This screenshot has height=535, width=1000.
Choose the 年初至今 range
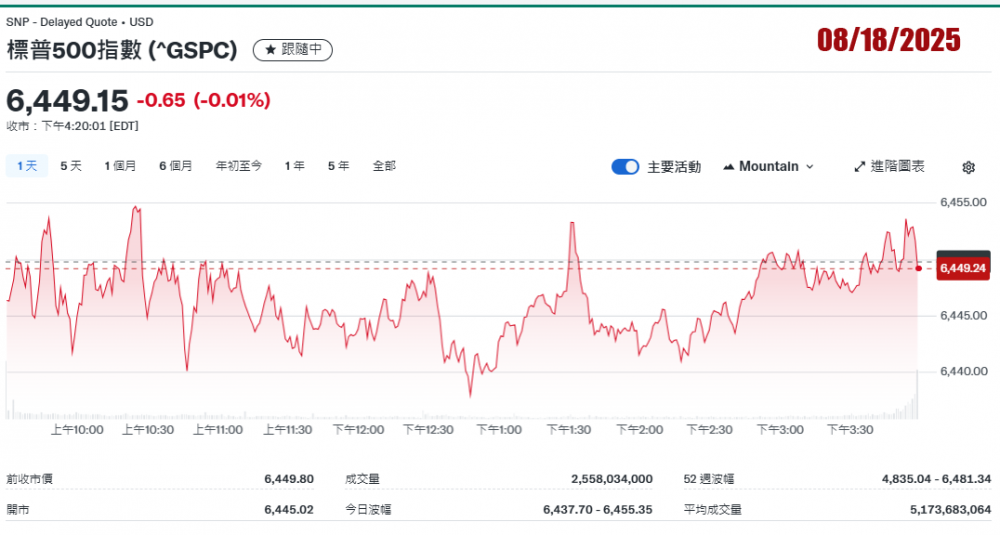[x=239, y=166]
